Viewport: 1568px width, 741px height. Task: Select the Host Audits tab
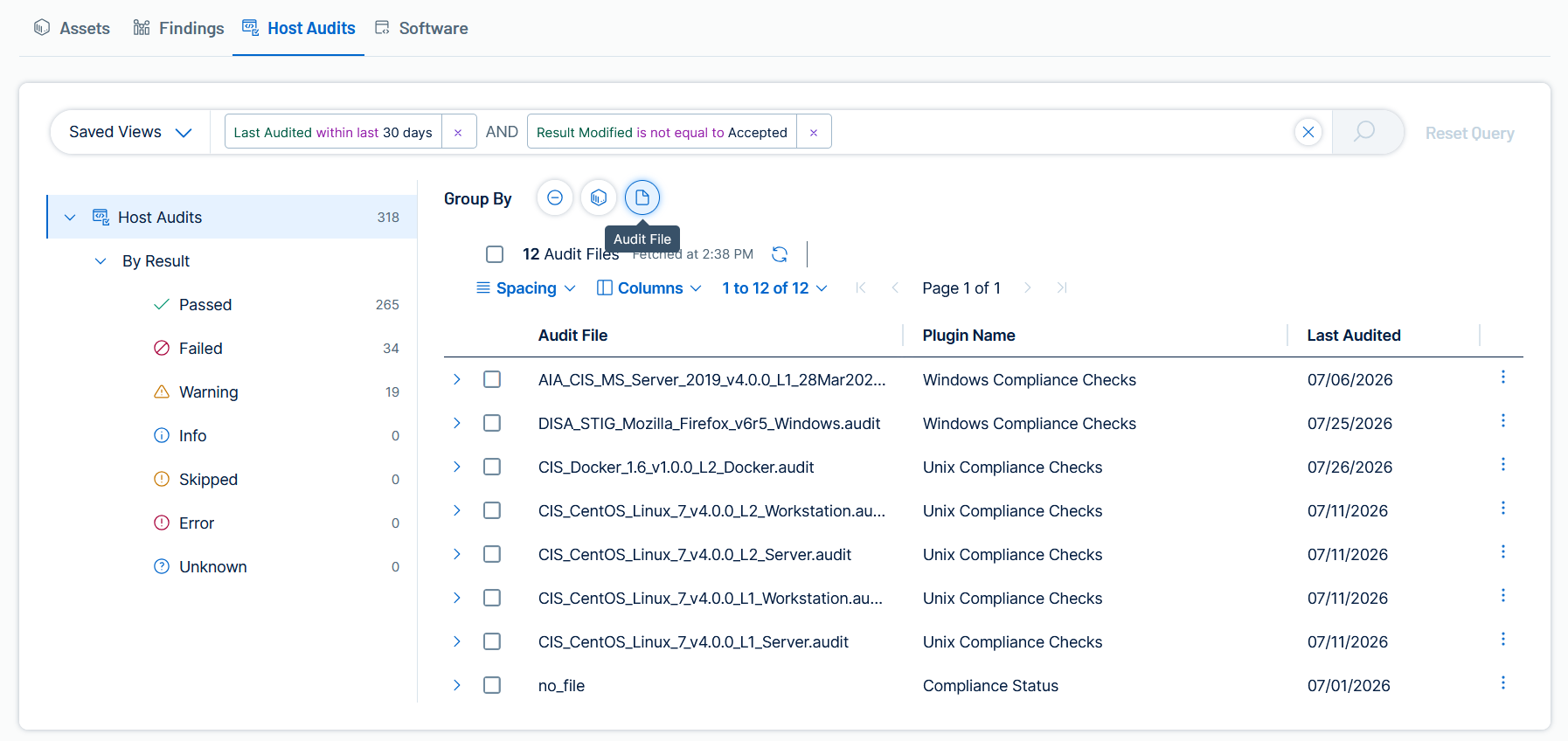[x=298, y=28]
